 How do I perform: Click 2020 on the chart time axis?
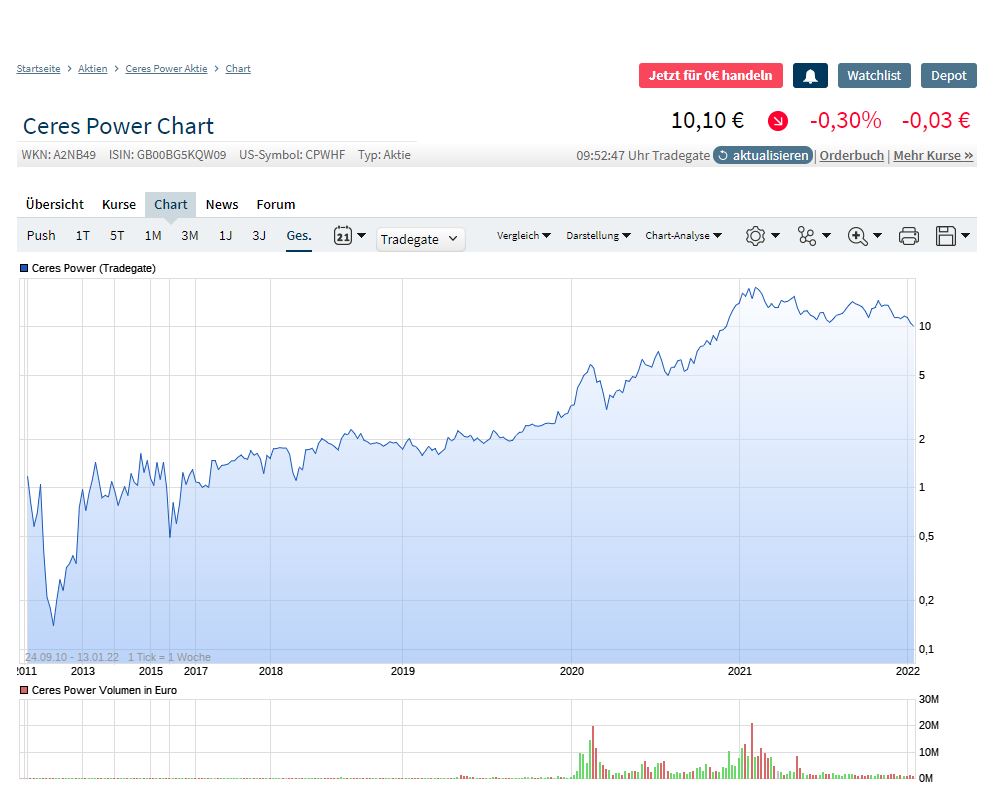[x=571, y=671]
